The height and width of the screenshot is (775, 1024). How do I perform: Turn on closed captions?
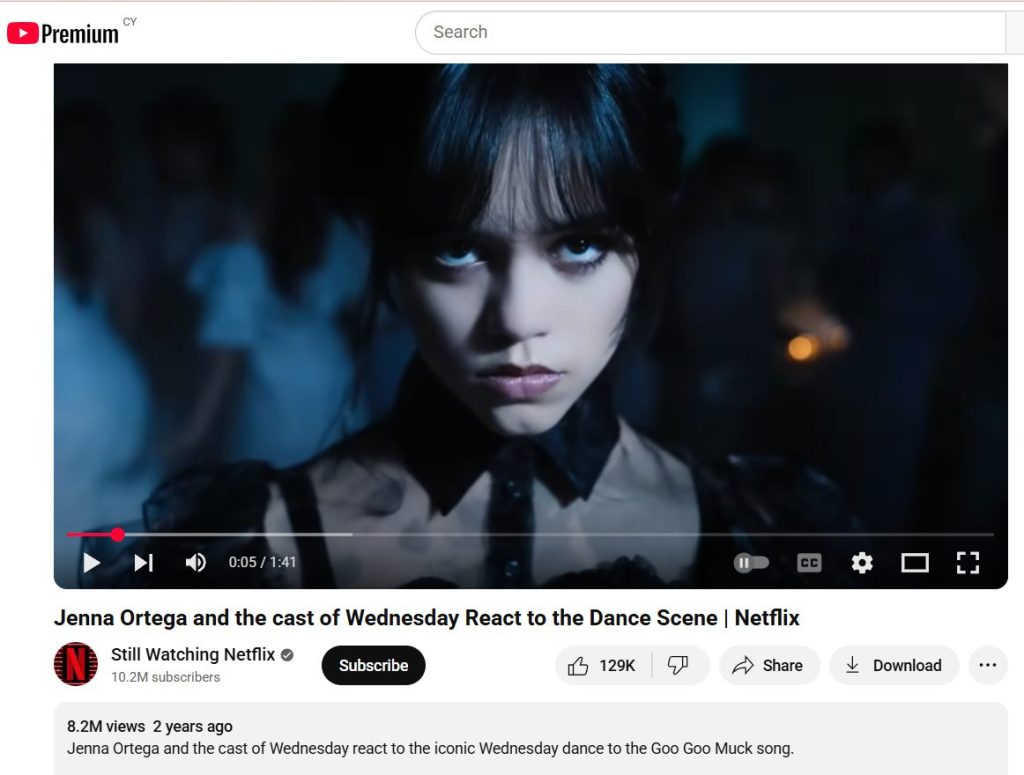(x=809, y=562)
